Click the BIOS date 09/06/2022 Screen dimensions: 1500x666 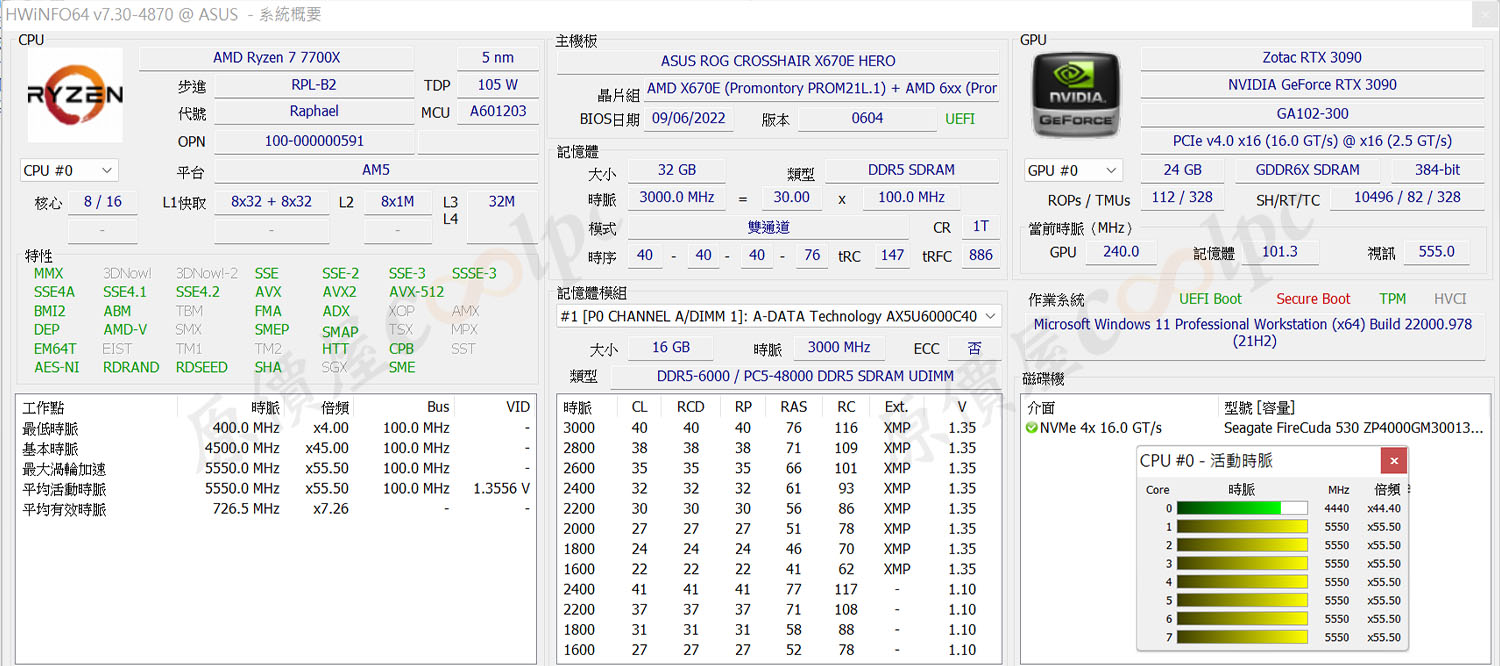[x=688, y=119]
